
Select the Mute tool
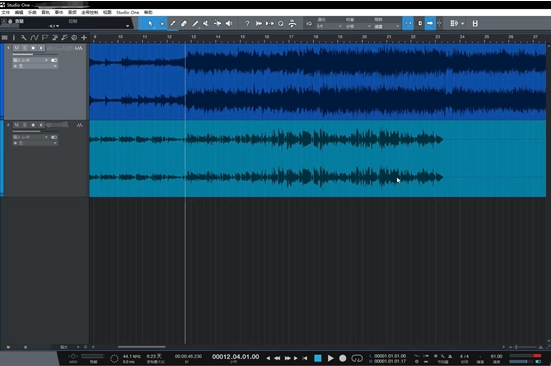pos(206,24)
